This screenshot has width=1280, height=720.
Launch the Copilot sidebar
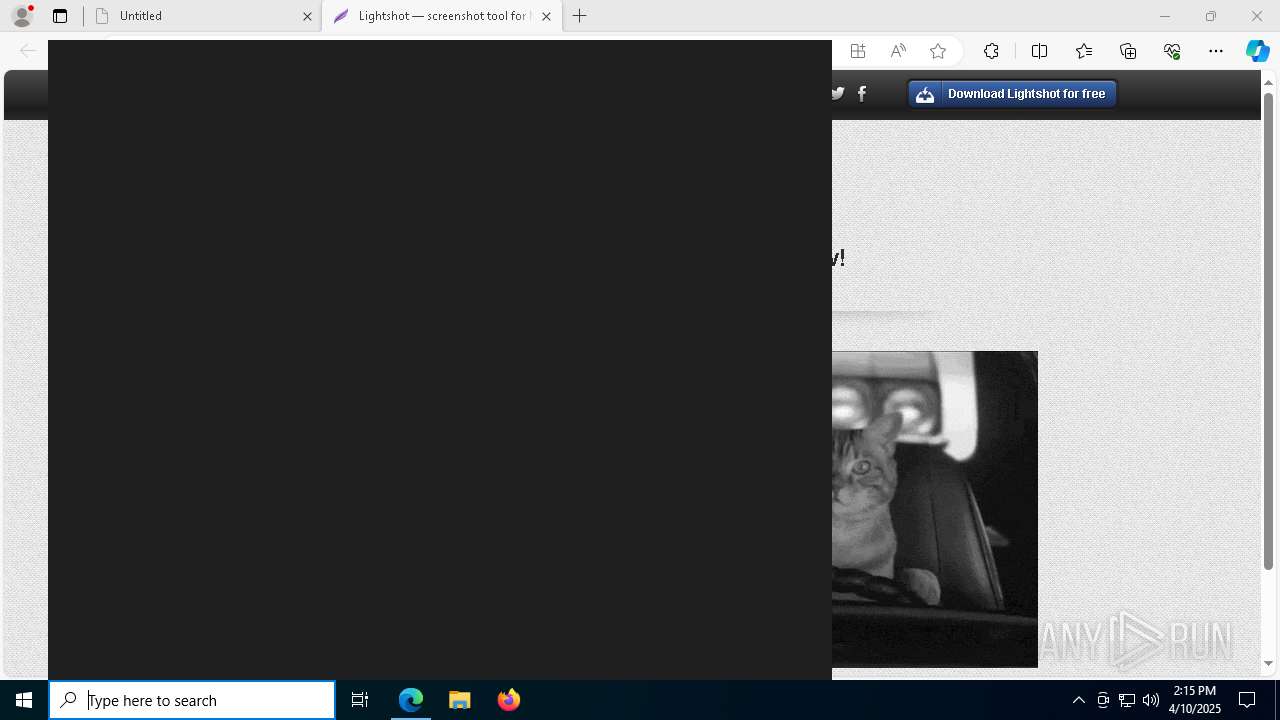pyautogui.click(x=1257, y=51)
